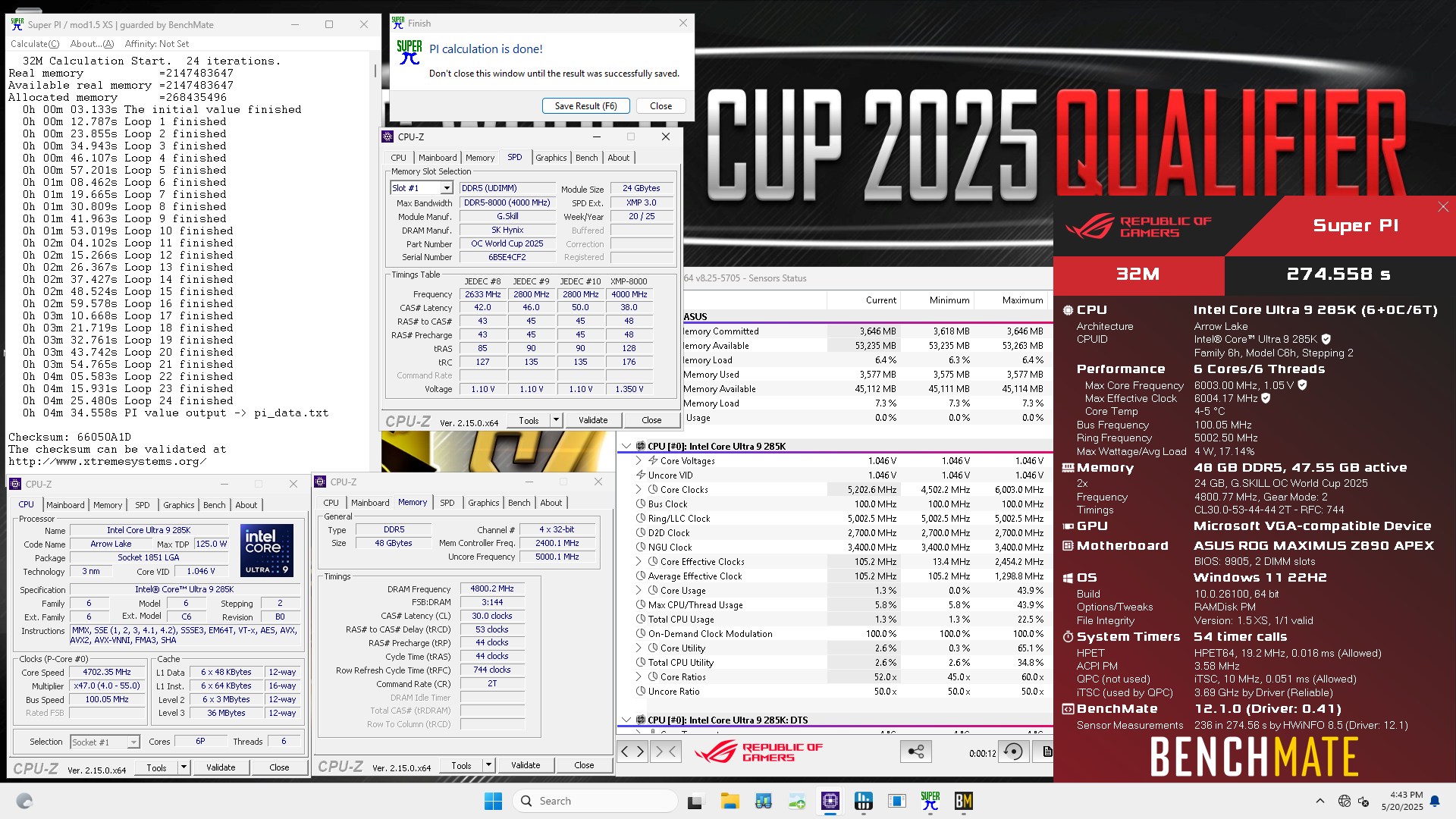The image size is (1456, 819).
Task: Click CPU-Z icon on taskbar
Action: tap(830, 801)
